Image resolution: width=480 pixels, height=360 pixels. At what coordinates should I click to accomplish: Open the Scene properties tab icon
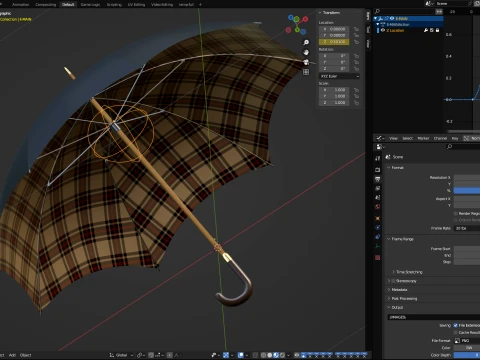coord(377,198)
